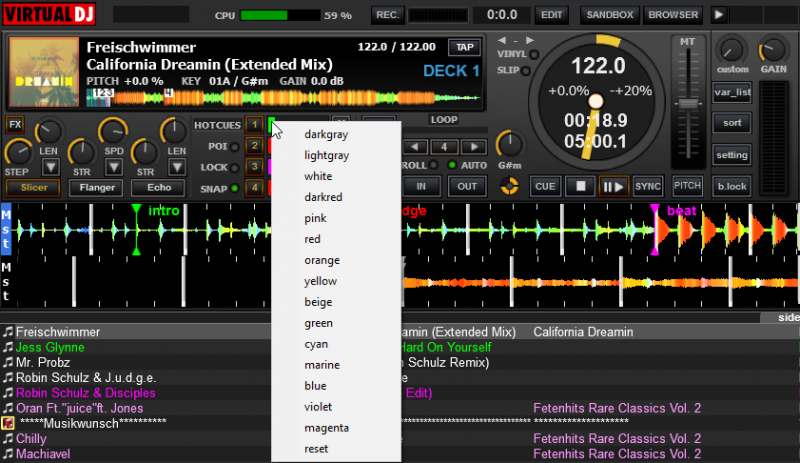Click the Echo STR knob
The width and height of the screenshot is (800, 463).
145,152
